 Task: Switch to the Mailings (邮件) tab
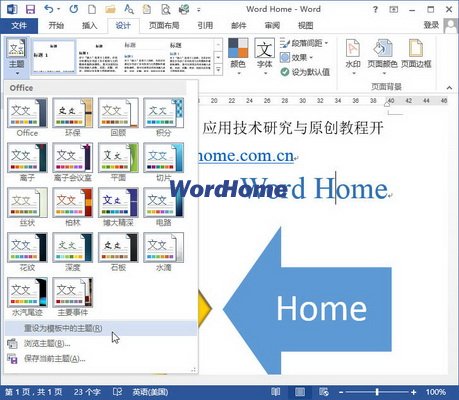point(239,26)
